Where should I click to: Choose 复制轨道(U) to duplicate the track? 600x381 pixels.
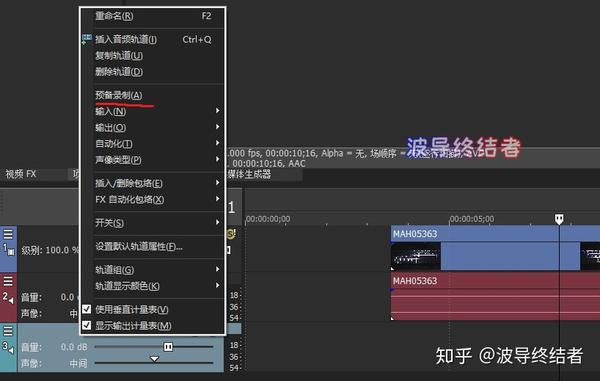click(153, 56)
